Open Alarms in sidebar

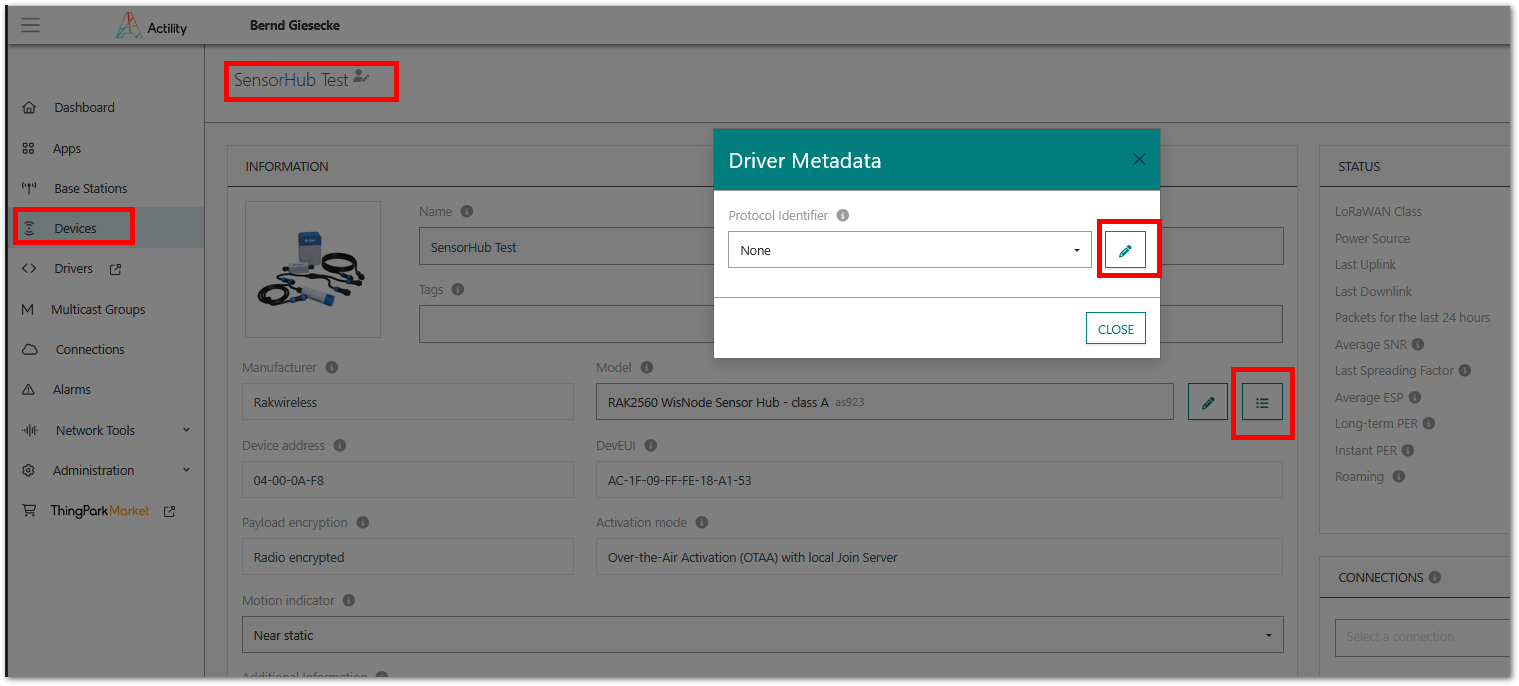click(x=72, y=389)
